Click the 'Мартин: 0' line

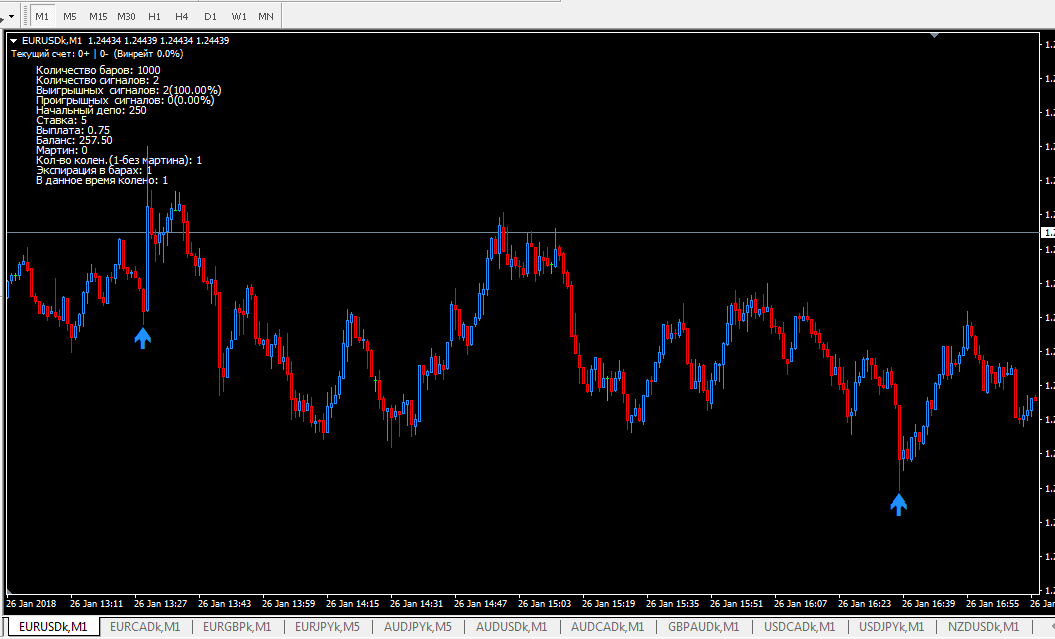62,151
